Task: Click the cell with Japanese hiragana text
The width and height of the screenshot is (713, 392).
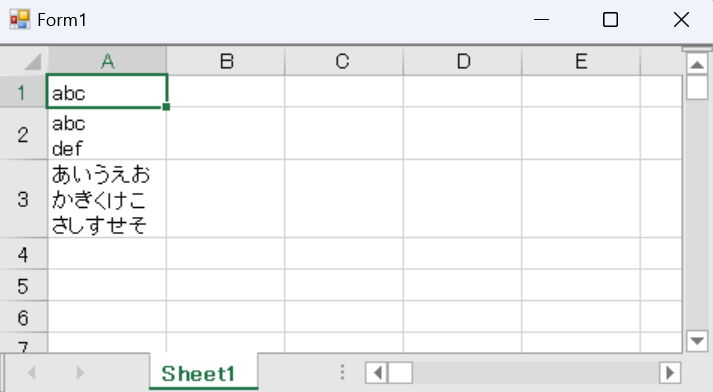Action: [x=107, y=199]
